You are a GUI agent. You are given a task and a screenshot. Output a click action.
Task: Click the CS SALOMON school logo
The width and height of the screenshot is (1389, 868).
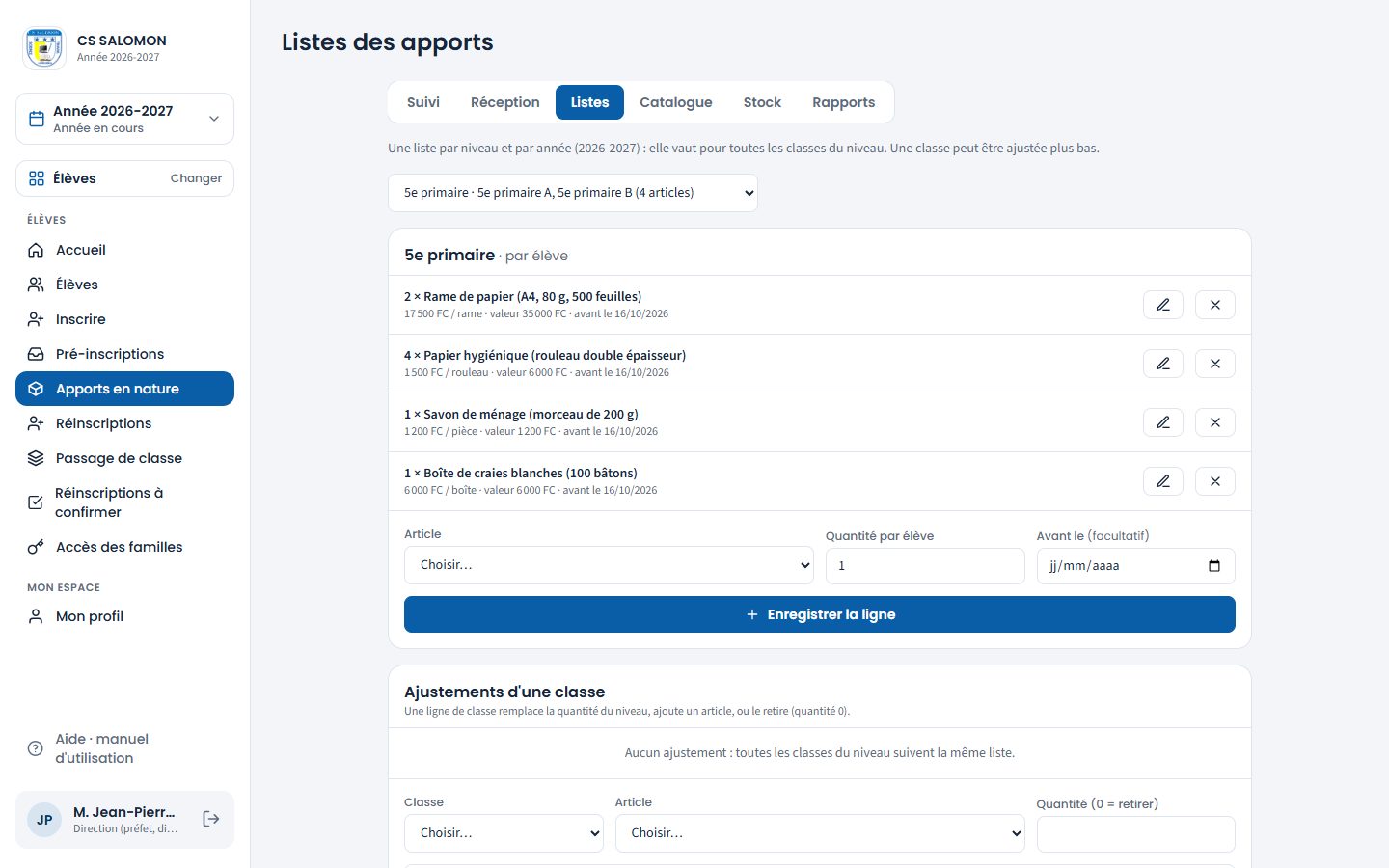pyautogui.click(x=43, y=48)
